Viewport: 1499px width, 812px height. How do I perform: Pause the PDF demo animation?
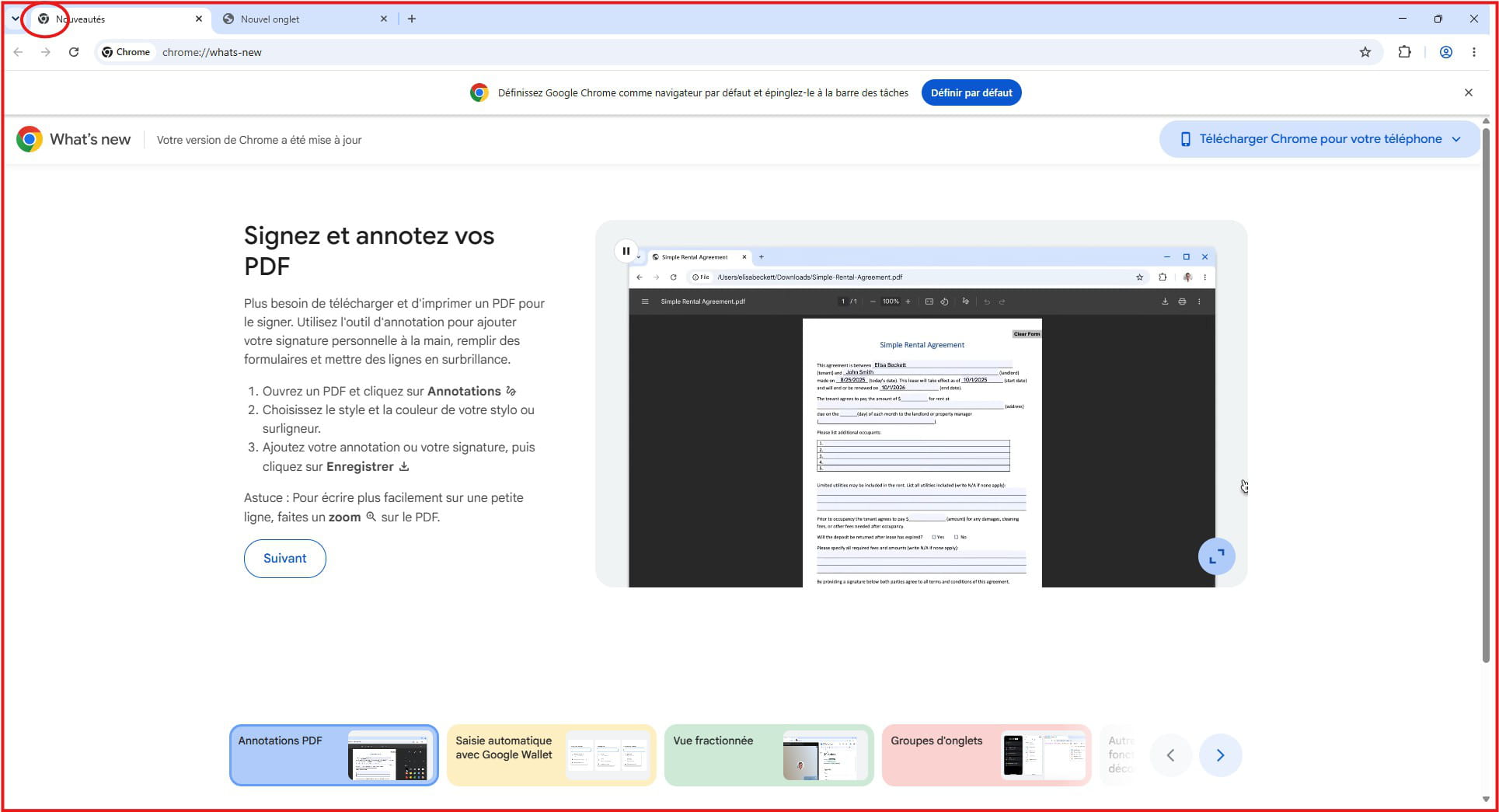click(x=626, y=251)
